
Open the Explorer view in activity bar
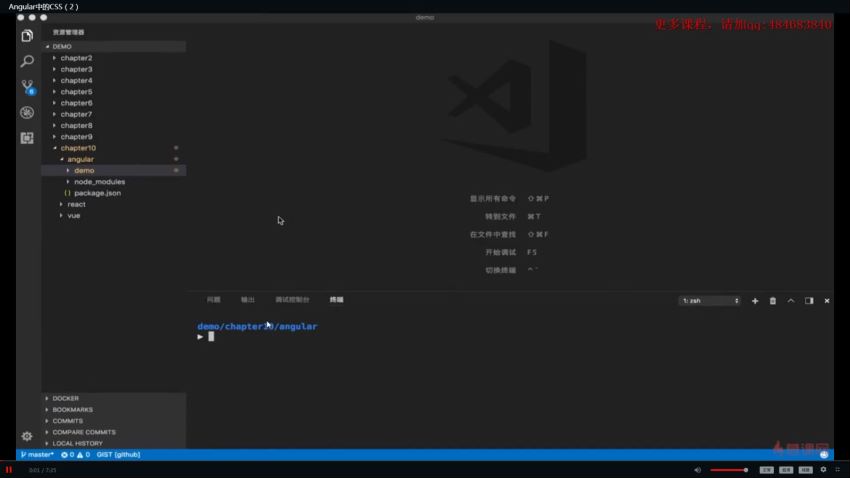27,36
